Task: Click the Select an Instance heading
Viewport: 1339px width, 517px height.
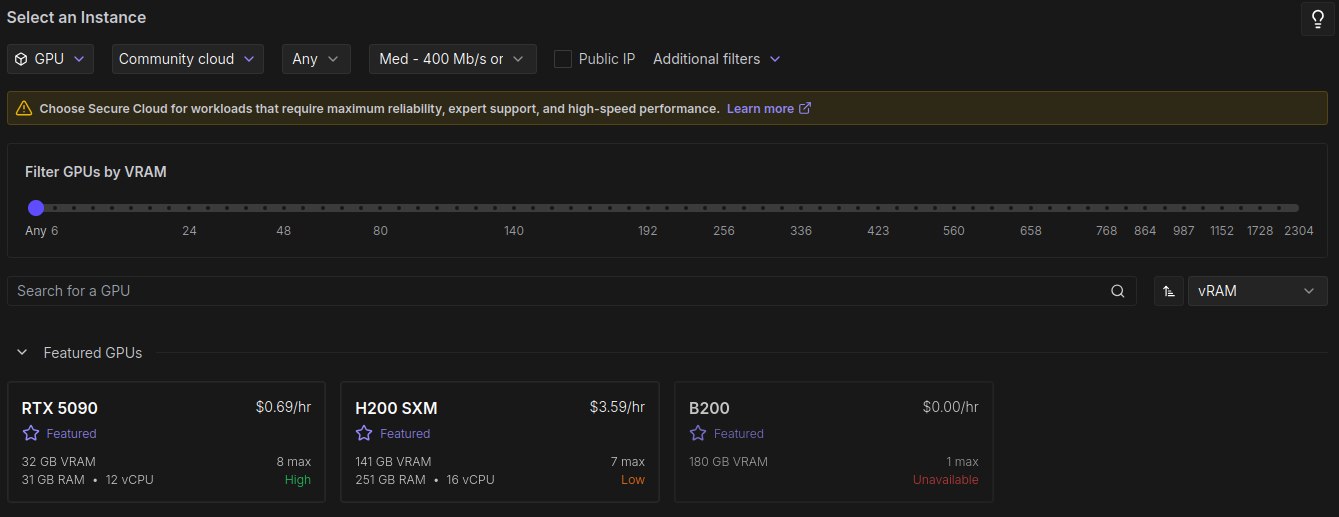Action: click(76, 17)
